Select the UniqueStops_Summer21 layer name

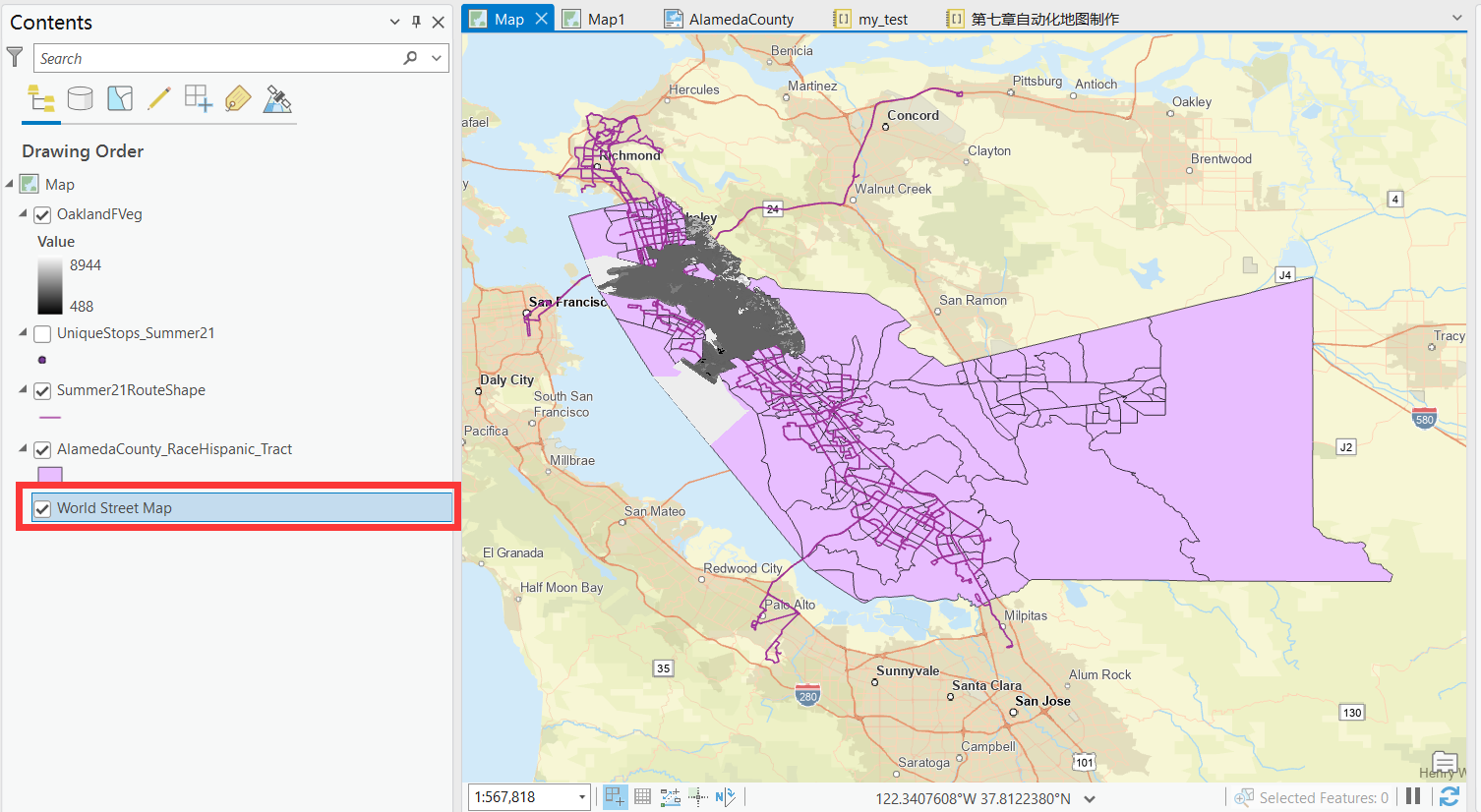pos(136,332)
